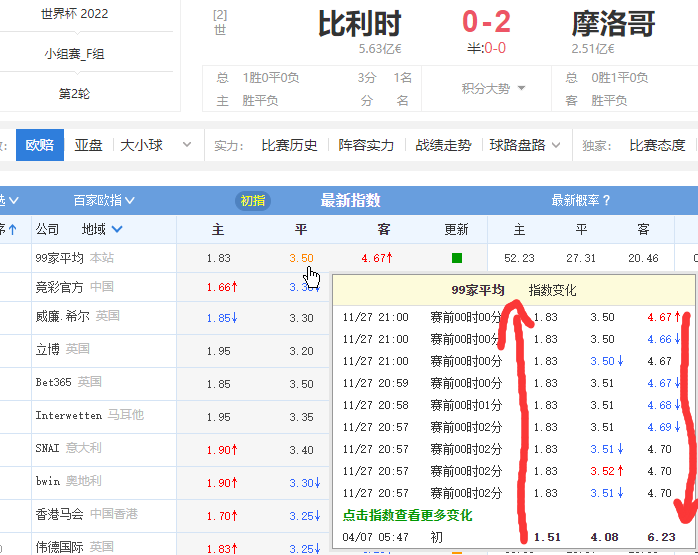Expand dropdown arrow after 大小球
Image resolution: width=698 pixels, height=555 pixels.
coord(187,145)
